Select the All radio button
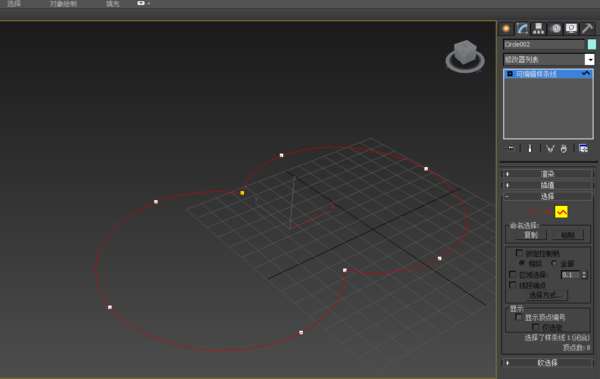This screenshot has width=600, height=379. coord(554,263)
